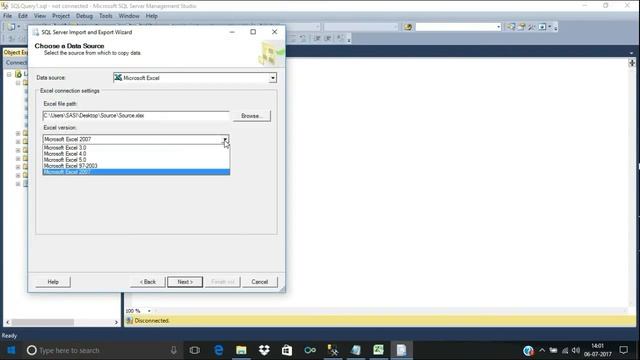
Task: Click the wizard Help button
Action: 53,282
